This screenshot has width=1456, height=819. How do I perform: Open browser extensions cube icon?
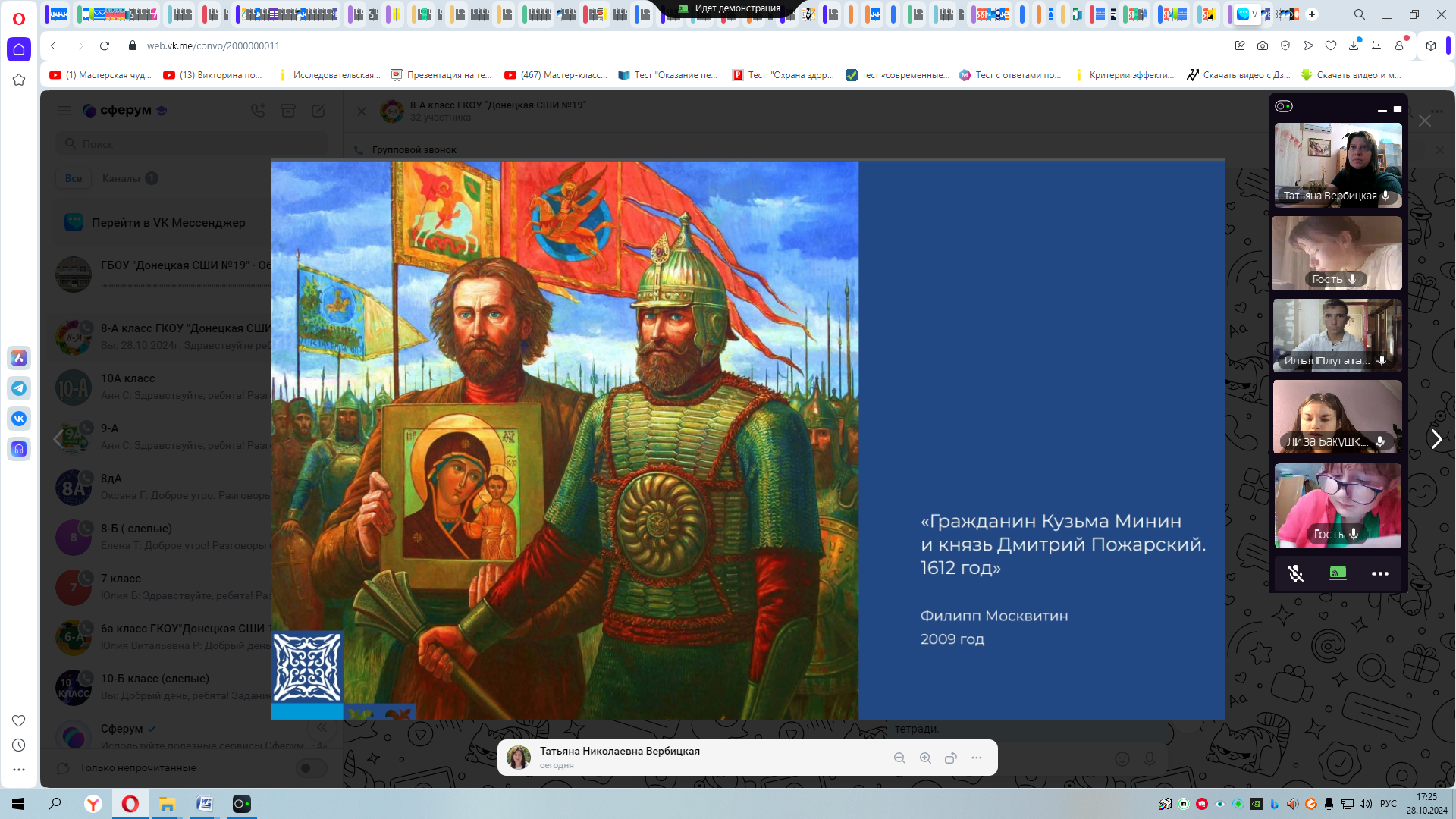click(1431, 46)
